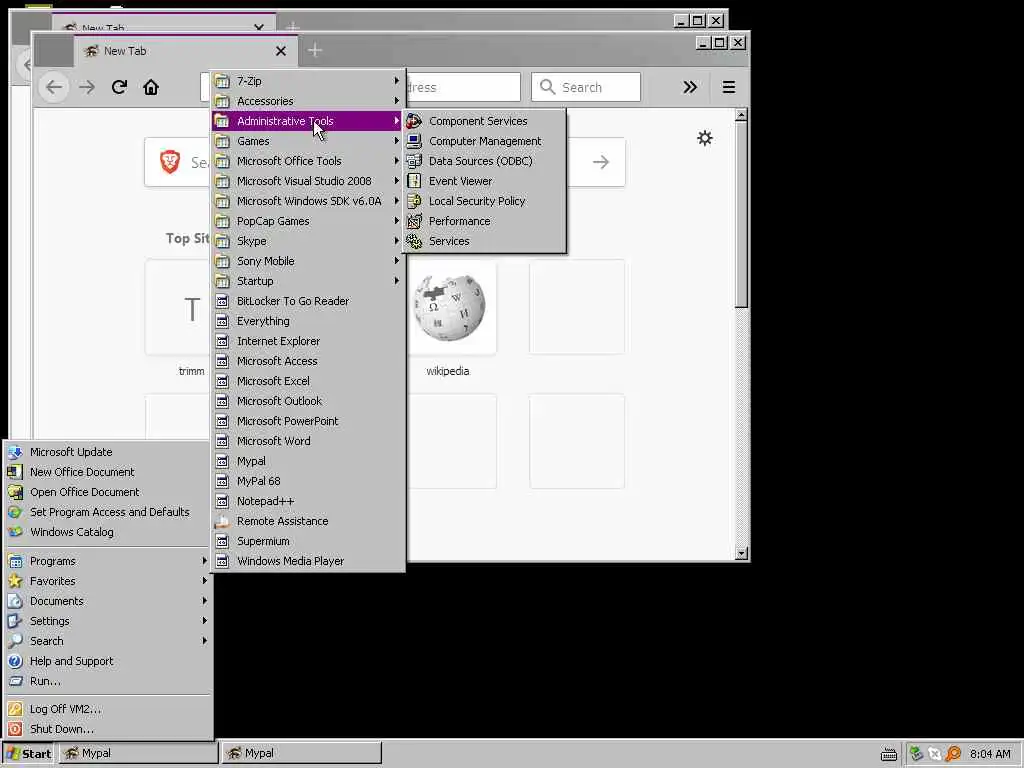The height and width of the screenshot is (768, 1024).
Task: Launch Internet Explorer
Action: [308, 341]
